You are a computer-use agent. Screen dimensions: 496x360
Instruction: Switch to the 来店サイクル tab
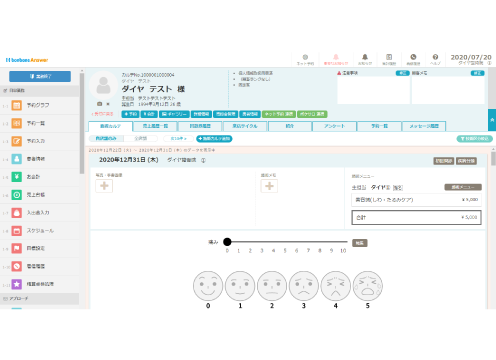click(x=245, y=126)
